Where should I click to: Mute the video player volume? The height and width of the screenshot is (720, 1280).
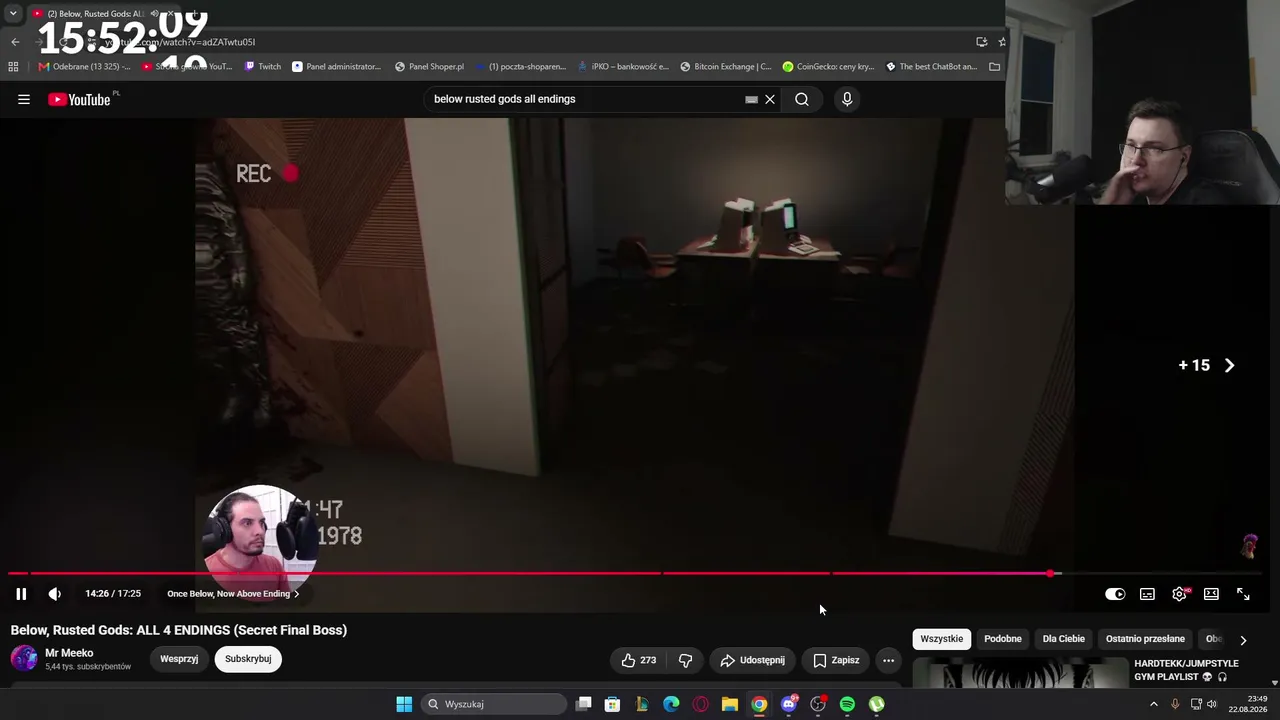pos(55,594)
